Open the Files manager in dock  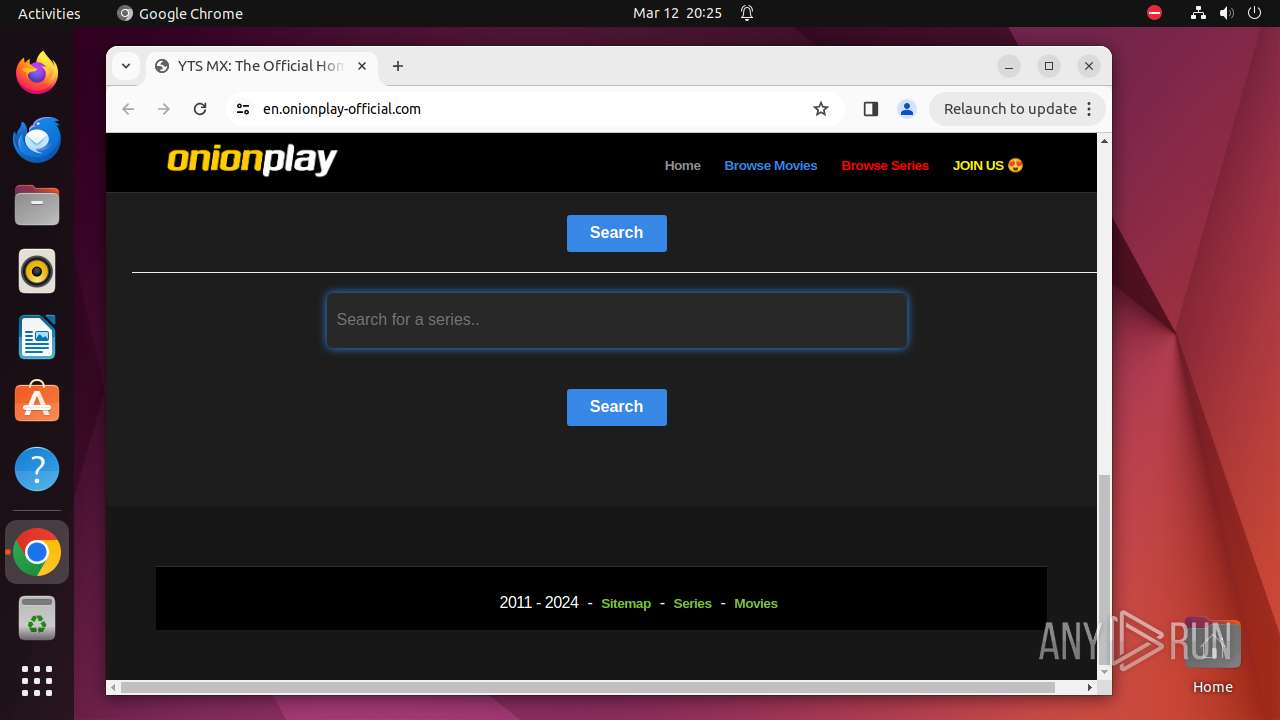pyautogui.click(x=37, y=205)
